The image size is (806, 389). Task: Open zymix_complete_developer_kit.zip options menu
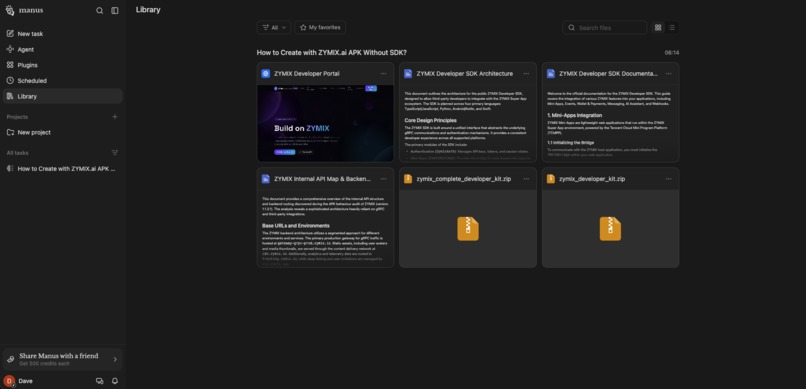[x=526, y=179]
